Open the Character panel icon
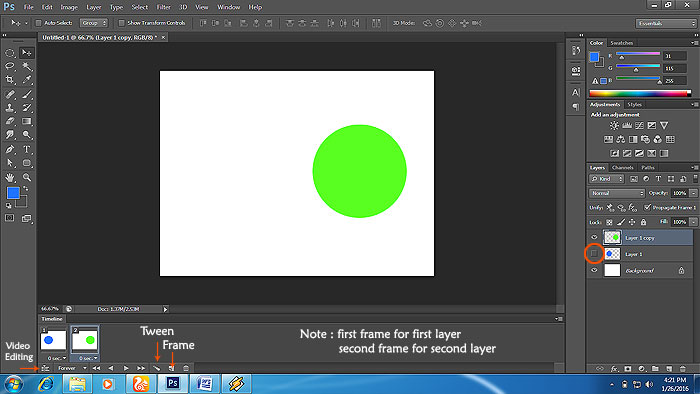The height and width of the screenshot is (394, 700). click(x=576, y=92)
